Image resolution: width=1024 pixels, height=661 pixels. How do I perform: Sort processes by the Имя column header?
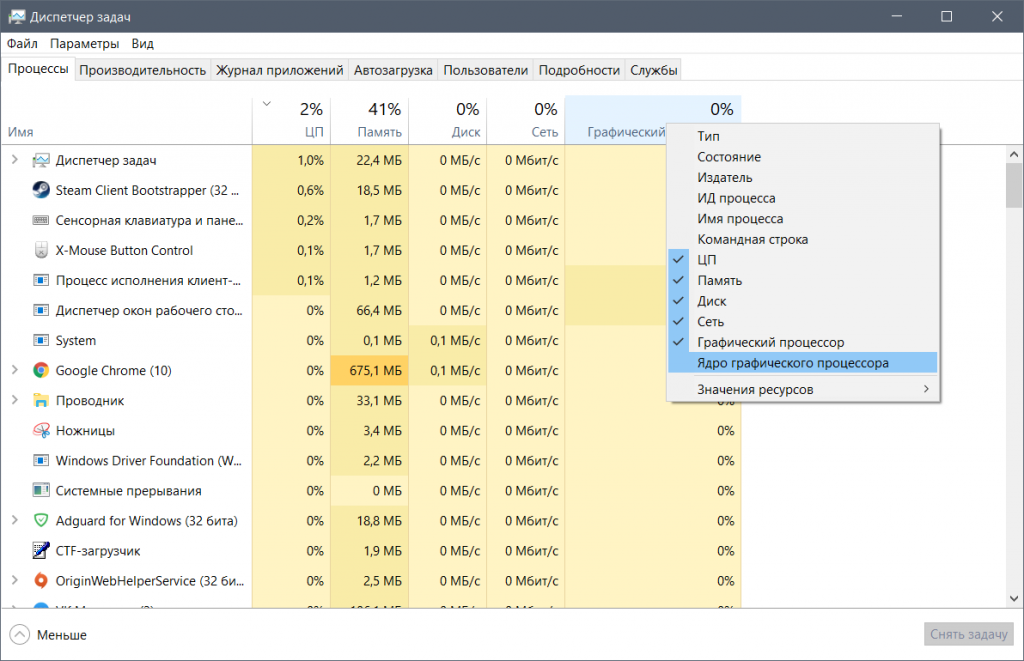[x=21, y=132]
